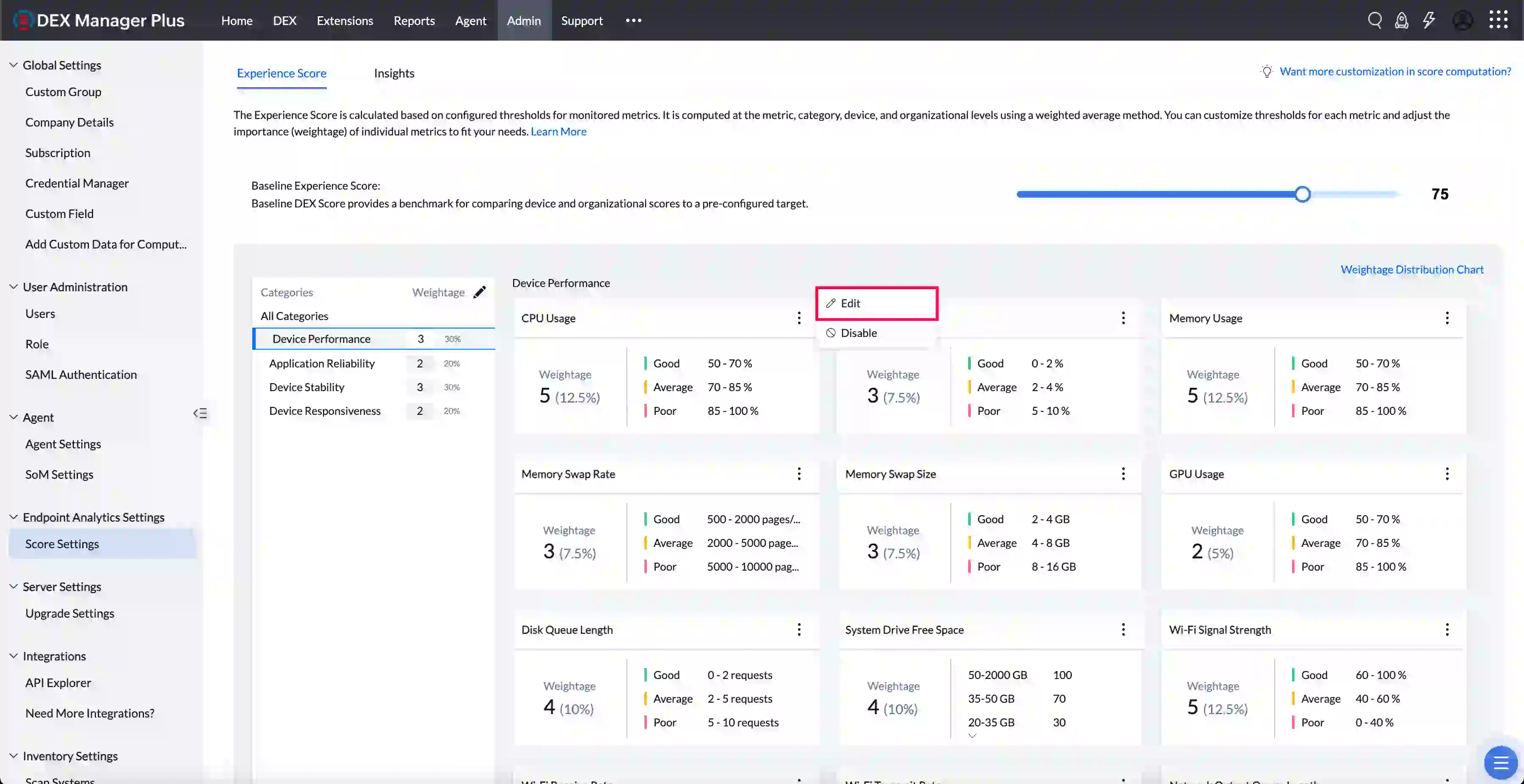Choose Disable in the popup menu
1524x784 pixels.
point(859,333)
